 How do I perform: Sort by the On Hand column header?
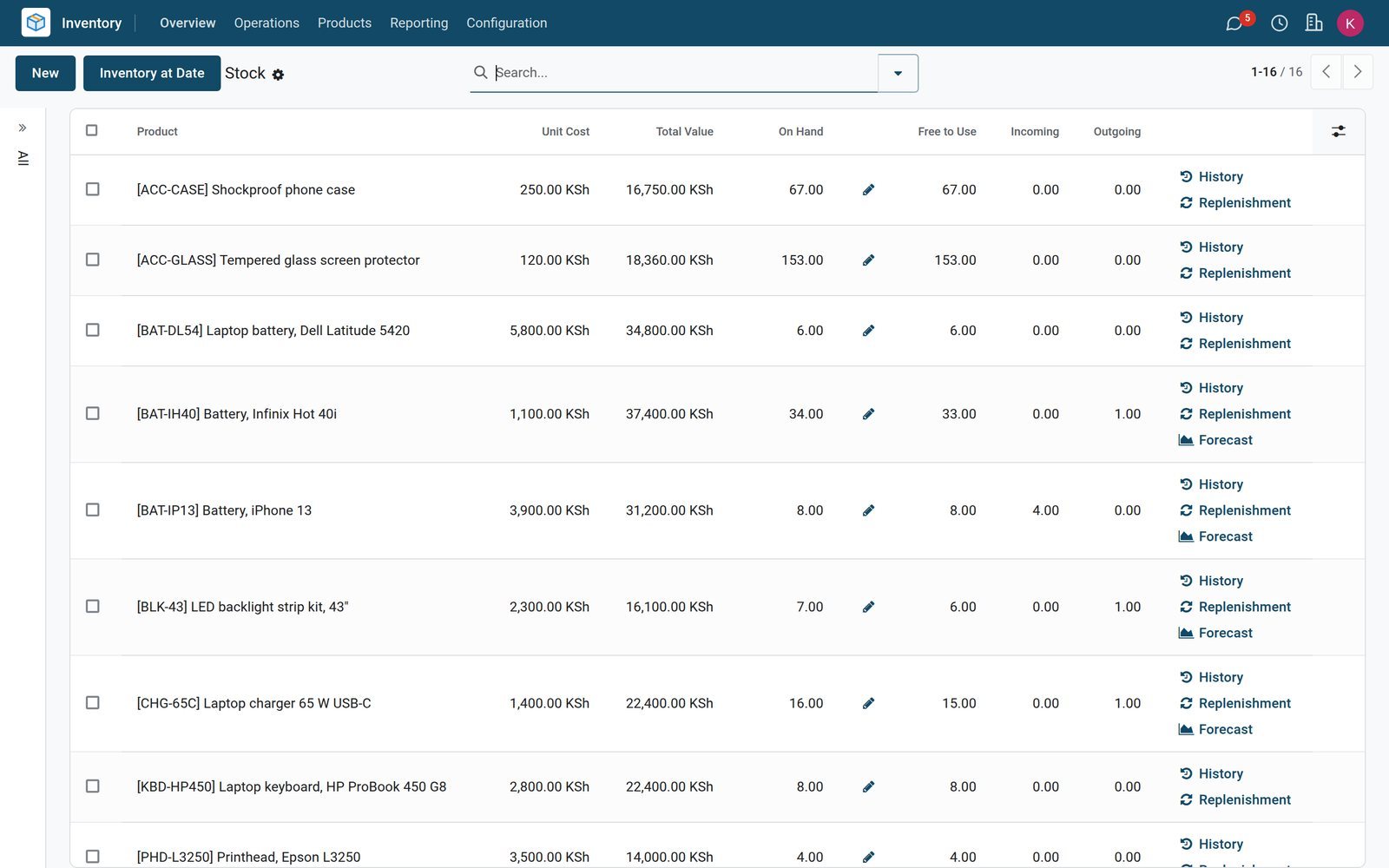[x=800, y=132]
